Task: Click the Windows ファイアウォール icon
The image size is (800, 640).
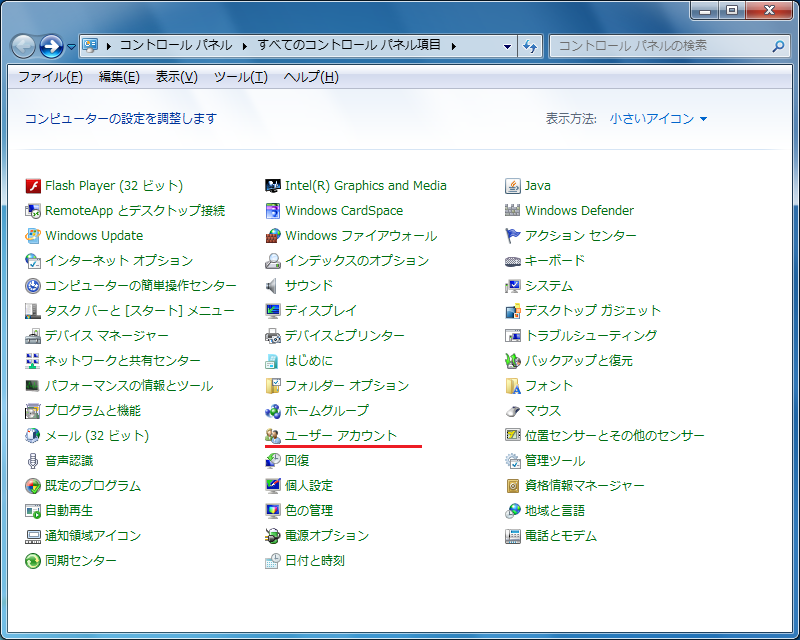Action: 273,236
